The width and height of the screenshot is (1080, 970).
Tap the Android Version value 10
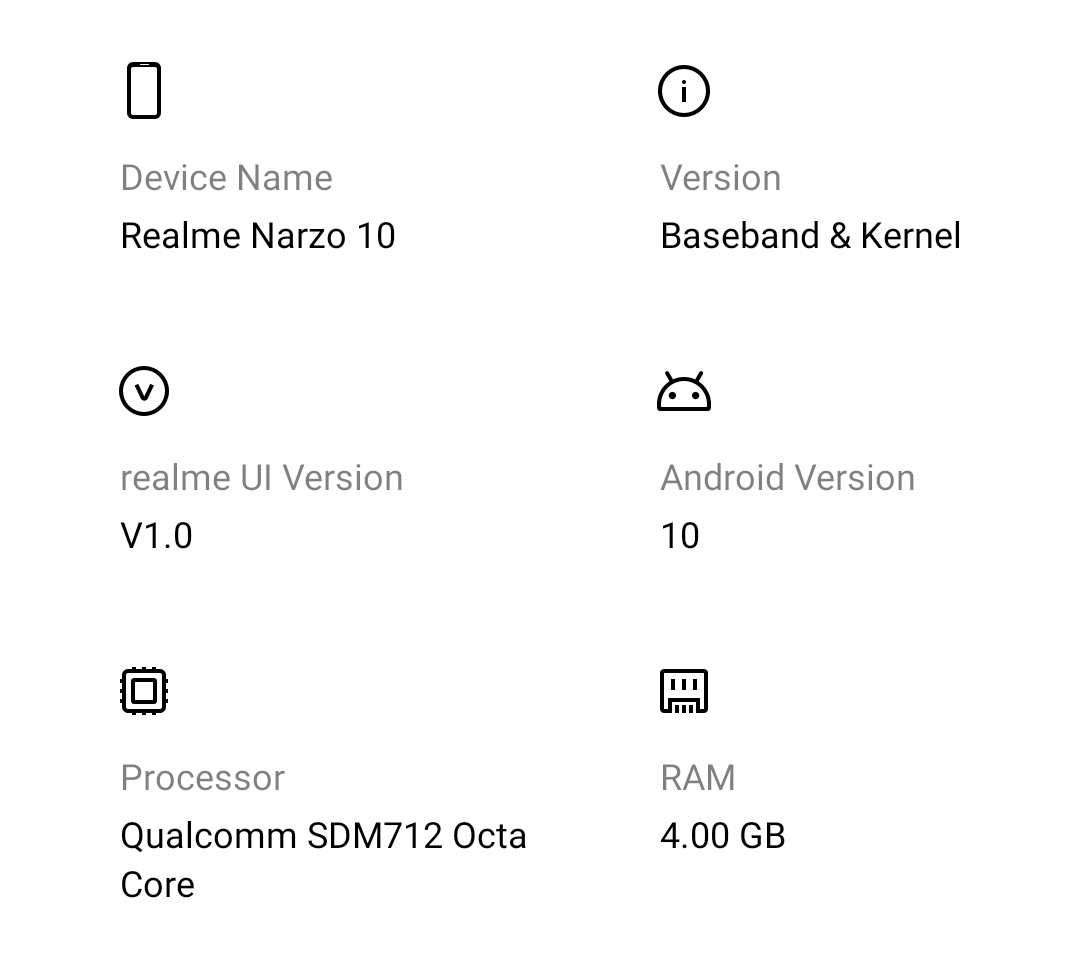(681, 535)
